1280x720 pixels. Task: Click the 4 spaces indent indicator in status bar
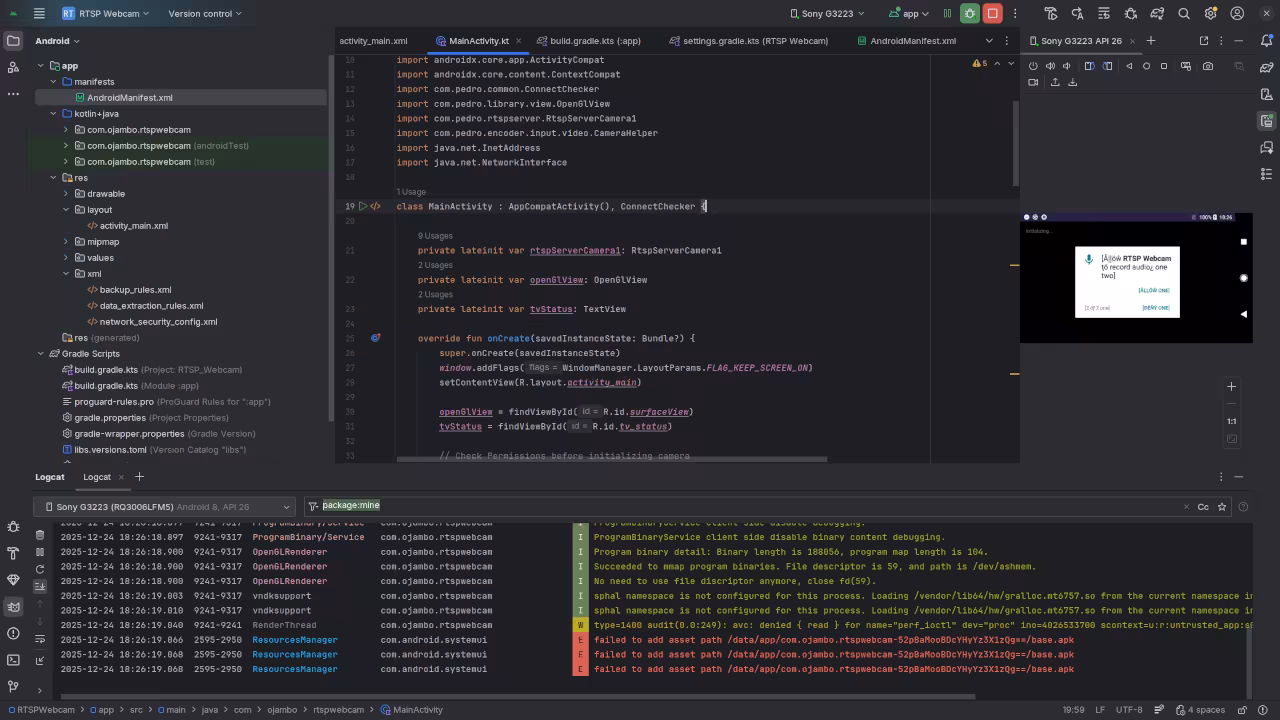(1205, 709)
